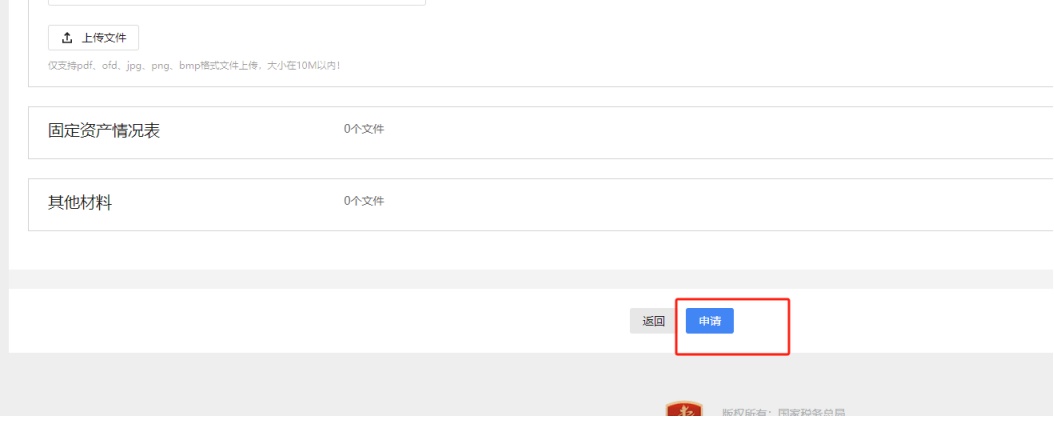
Task: Click the upload arrow icon
Action: click(x=67, y=38)
